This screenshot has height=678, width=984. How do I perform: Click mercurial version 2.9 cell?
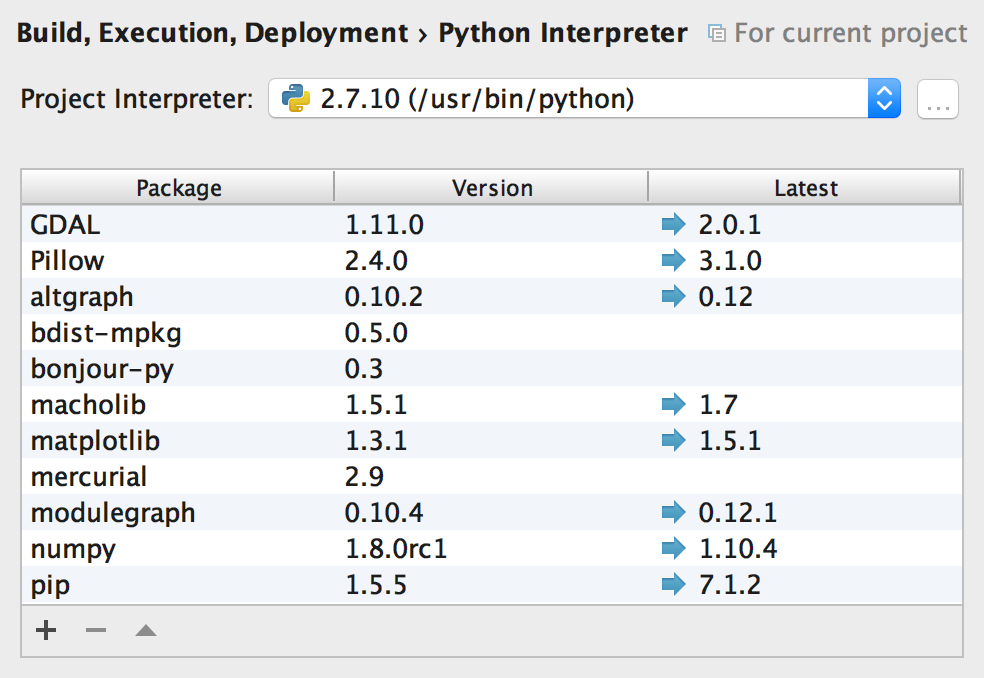tap(365, 476)
